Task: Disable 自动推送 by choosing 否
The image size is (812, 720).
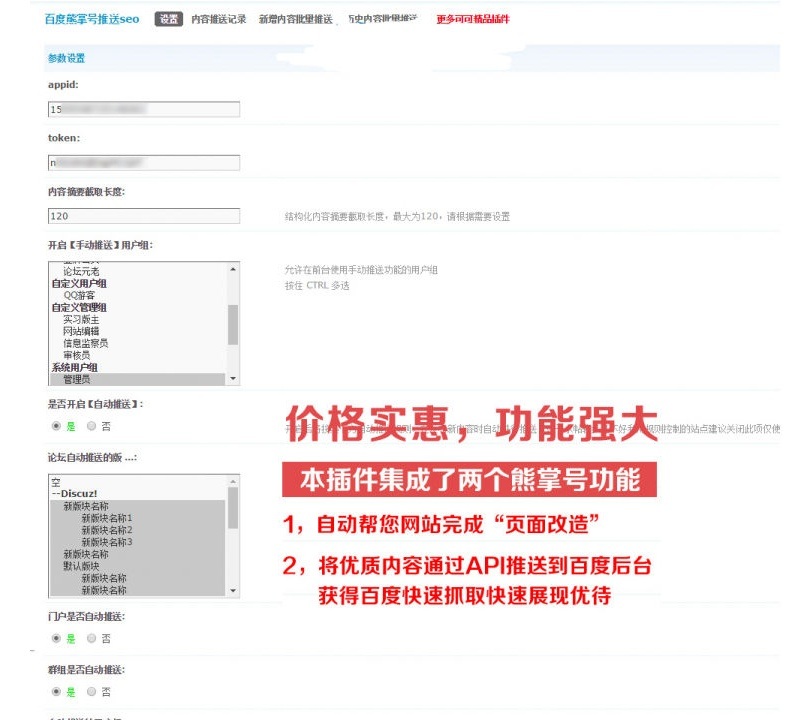Action: (92, 426)
